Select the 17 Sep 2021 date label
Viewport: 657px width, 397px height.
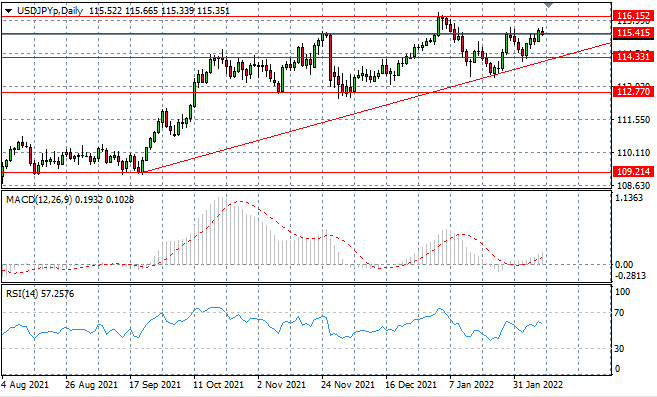pyautogui.click(x=155, y=384)
